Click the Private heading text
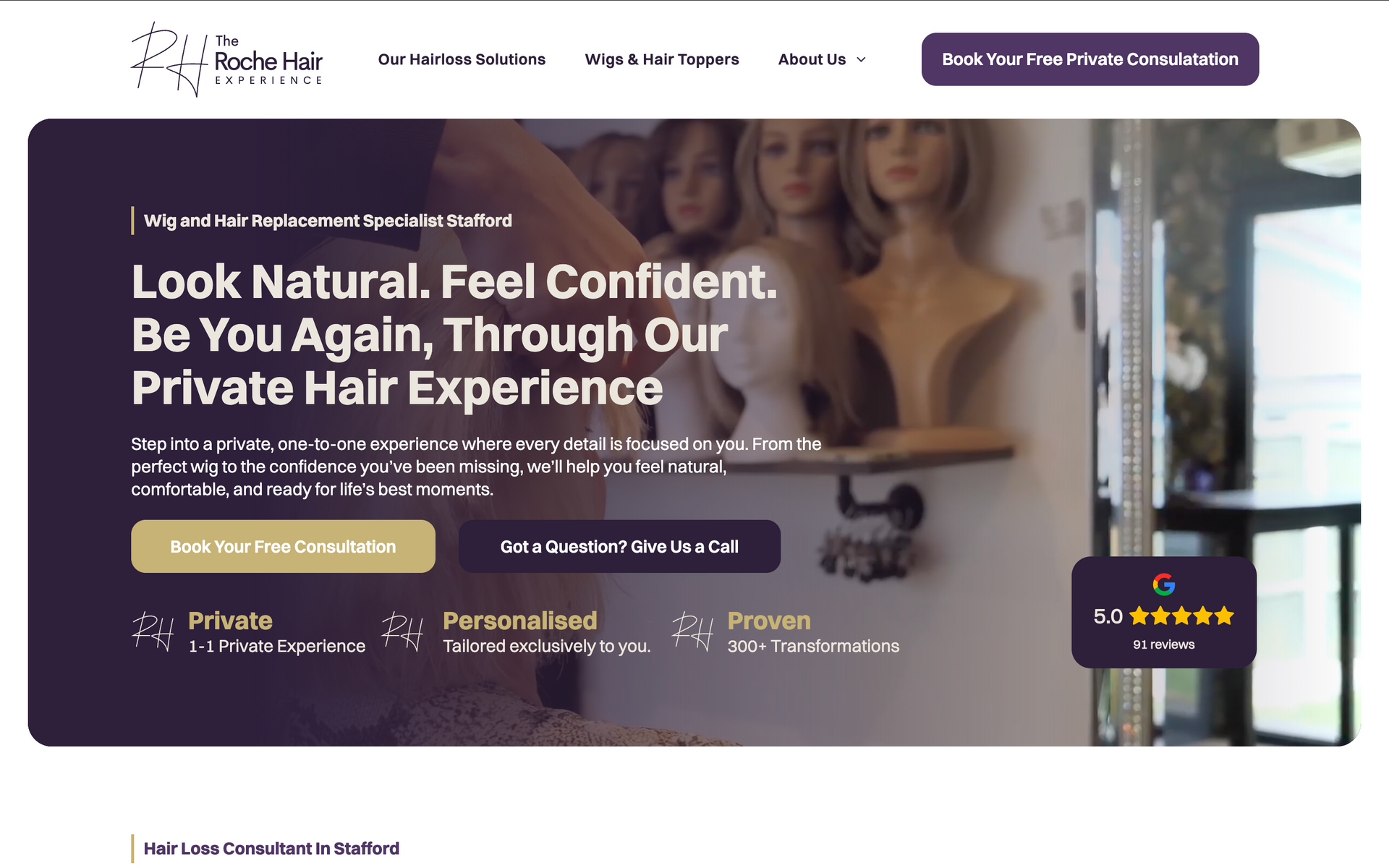Viewport: 1389px width, 868px height. [230, 621]
